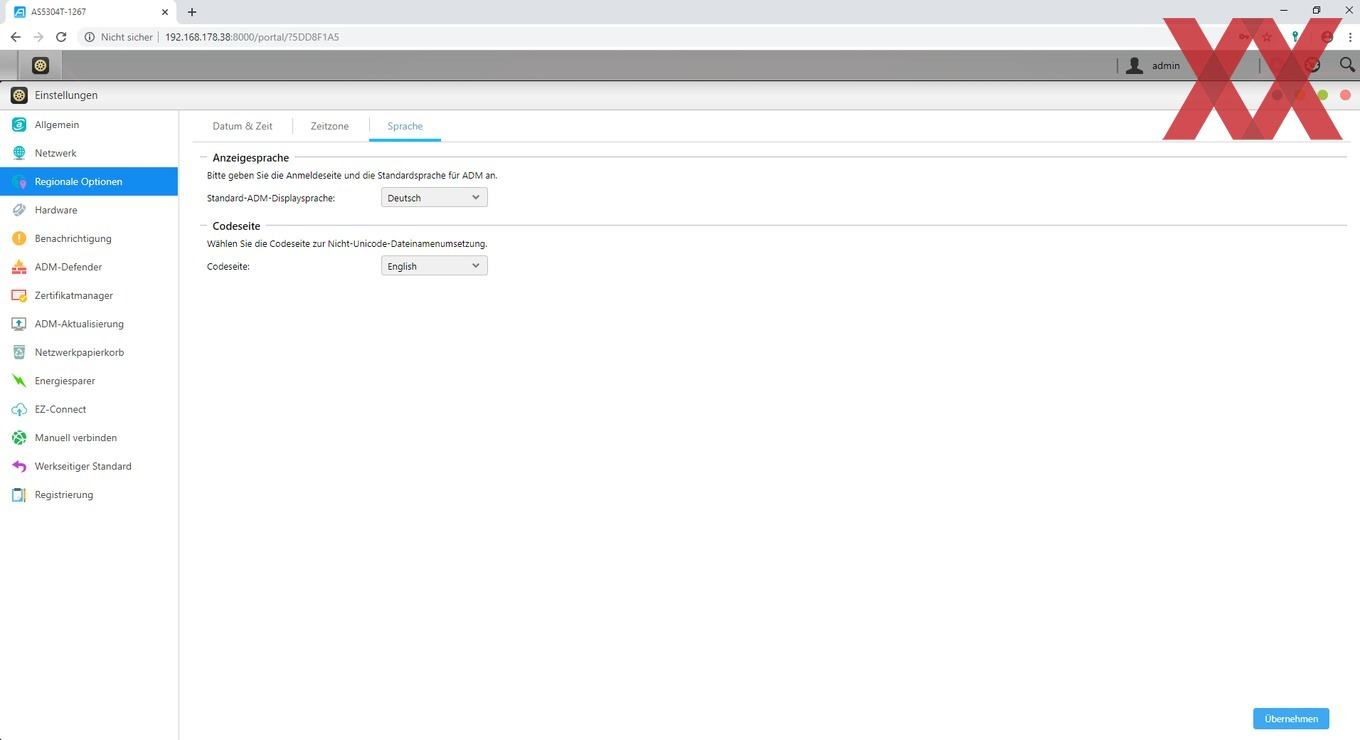Click the ADM search magnifier icon

[1347, 65]
